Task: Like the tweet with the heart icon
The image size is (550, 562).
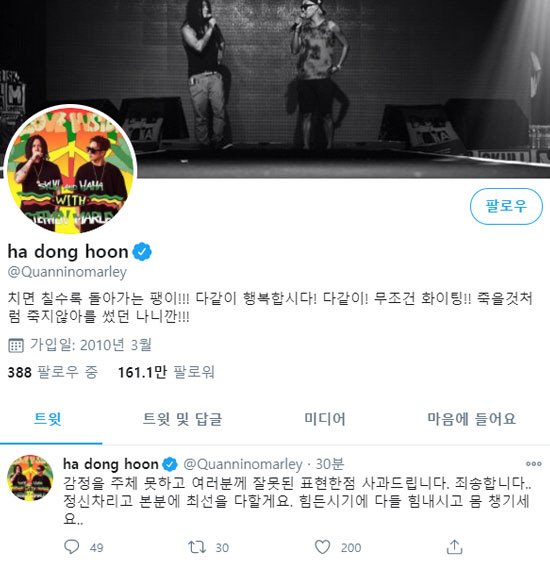Action: point(322,547)
